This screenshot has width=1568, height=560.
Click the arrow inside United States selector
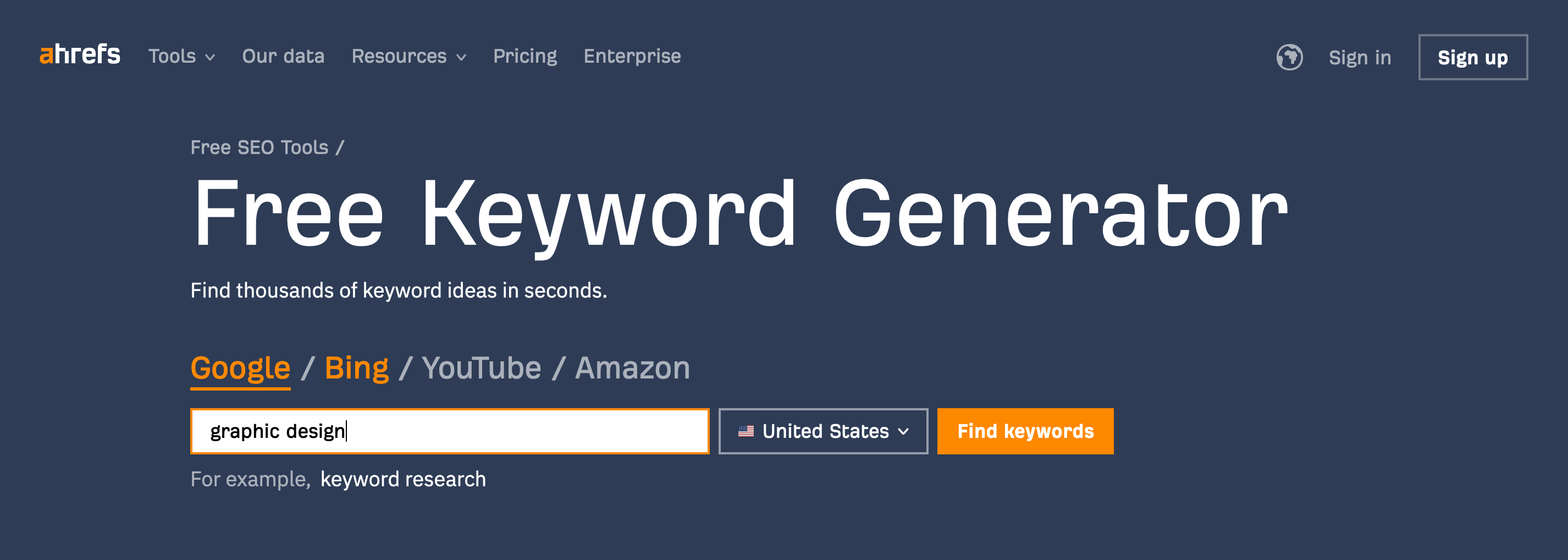tap(903, 431)
